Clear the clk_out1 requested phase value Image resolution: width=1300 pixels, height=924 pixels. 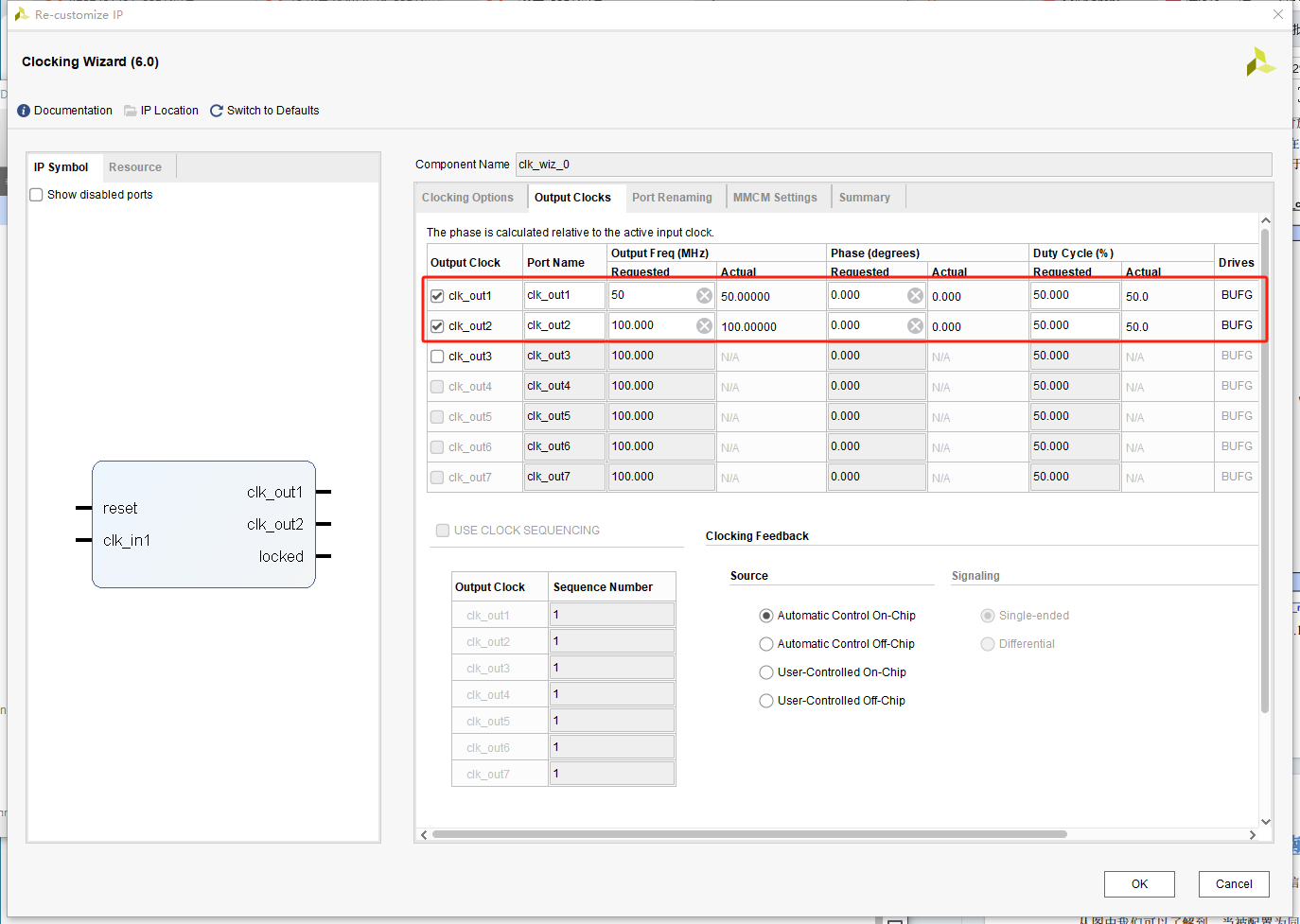point(915,296)
